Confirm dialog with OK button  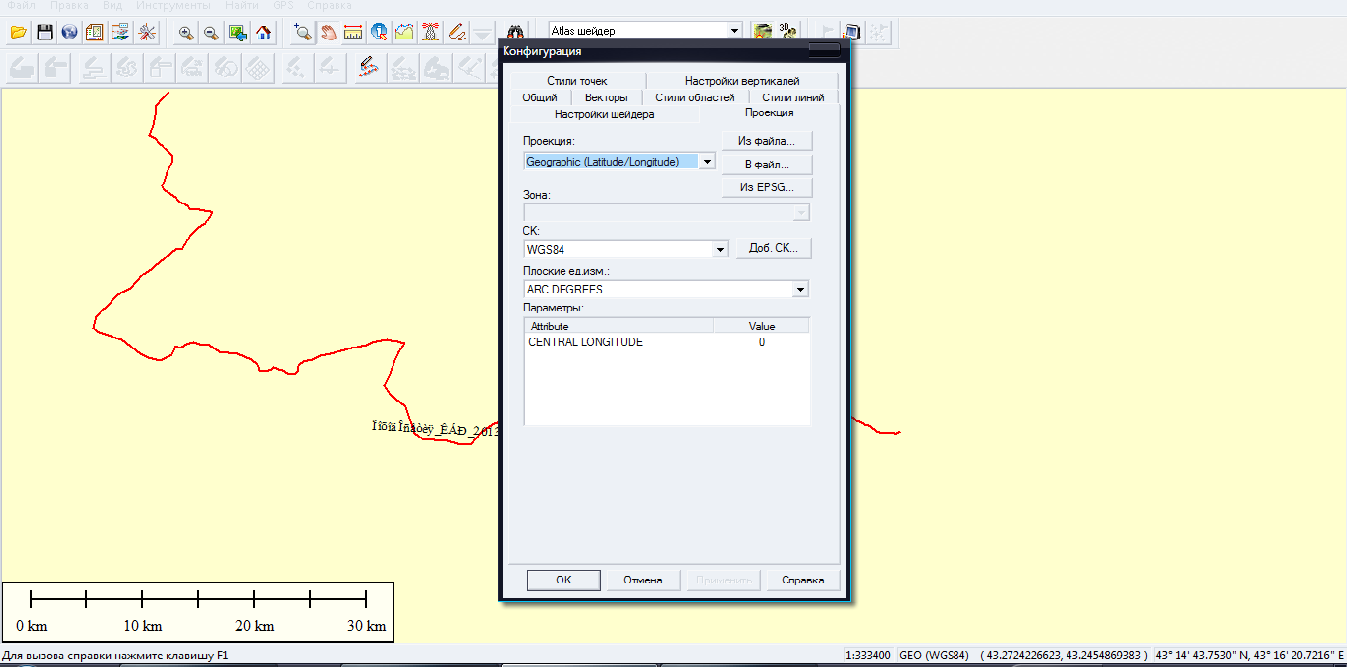[563, 580]
